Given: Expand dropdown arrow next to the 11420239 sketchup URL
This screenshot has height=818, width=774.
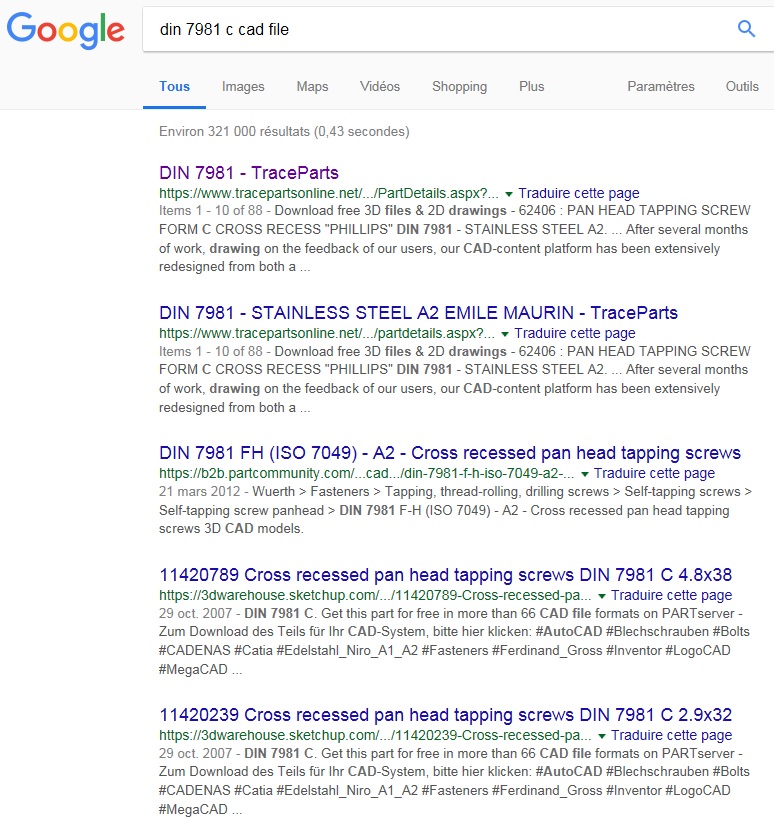Looking at the screenshot, I should click(x=602, y=736).
